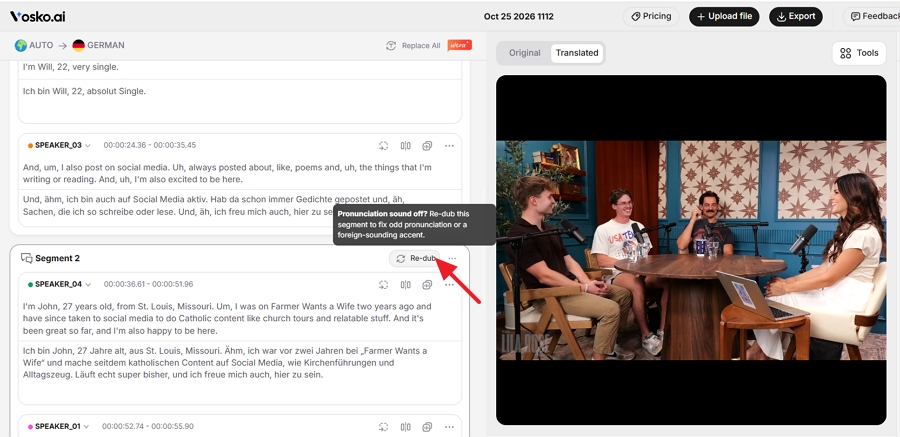
Task: Switch to the Original tab
Action: tap(525, 53)
